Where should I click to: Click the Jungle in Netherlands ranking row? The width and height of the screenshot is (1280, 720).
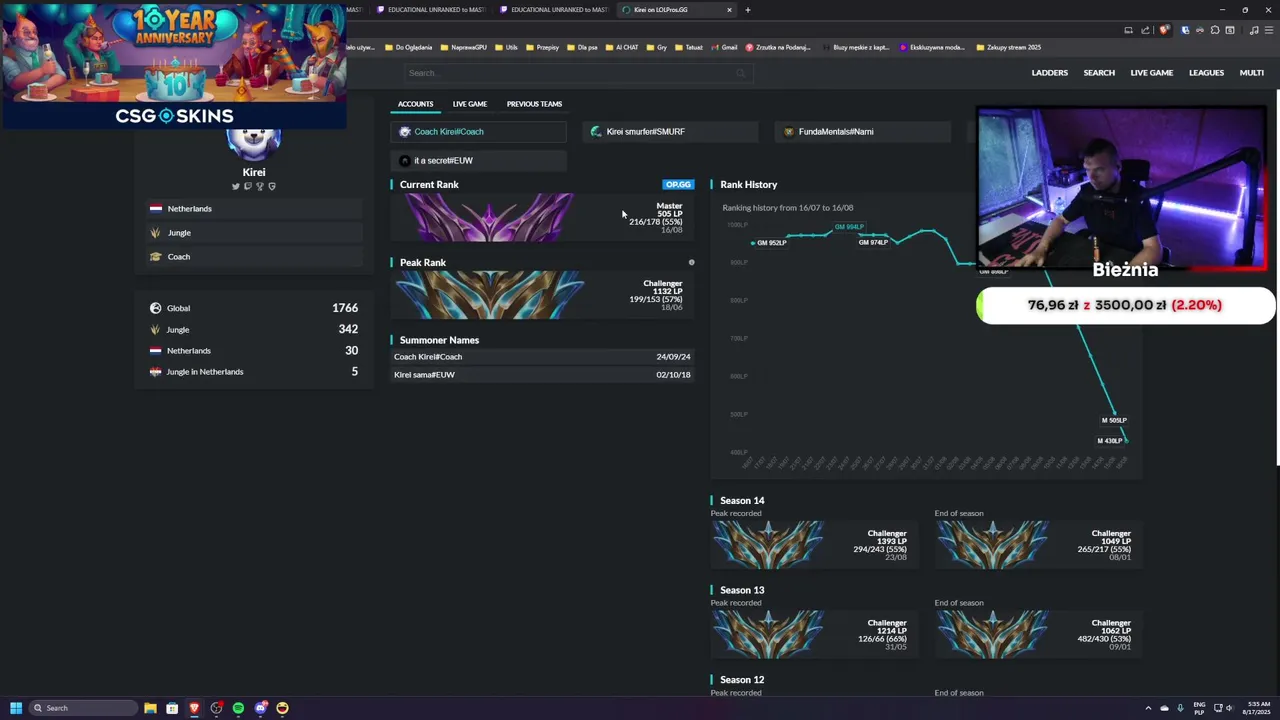point(253,372)
